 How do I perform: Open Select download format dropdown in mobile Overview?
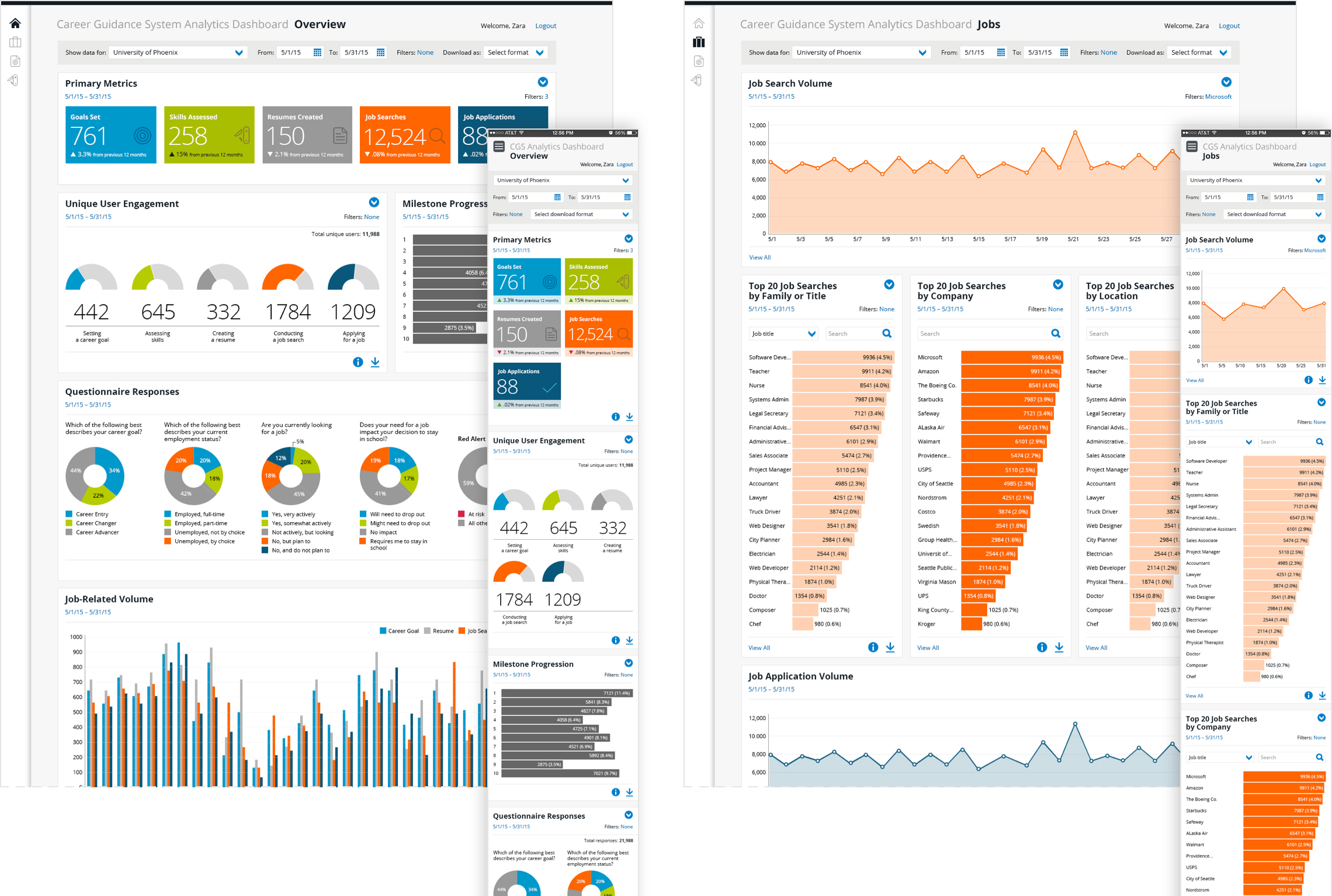[x=581, y=214]
